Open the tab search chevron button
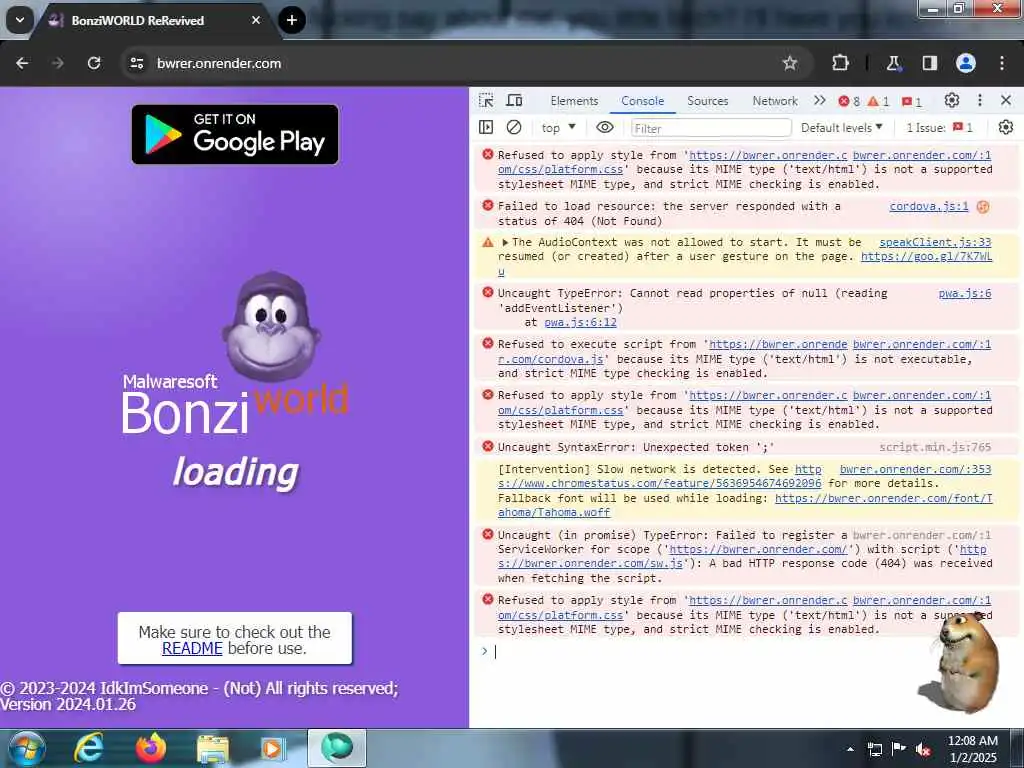This screenshot has height=768, width=1024. (x=20, y=20)
